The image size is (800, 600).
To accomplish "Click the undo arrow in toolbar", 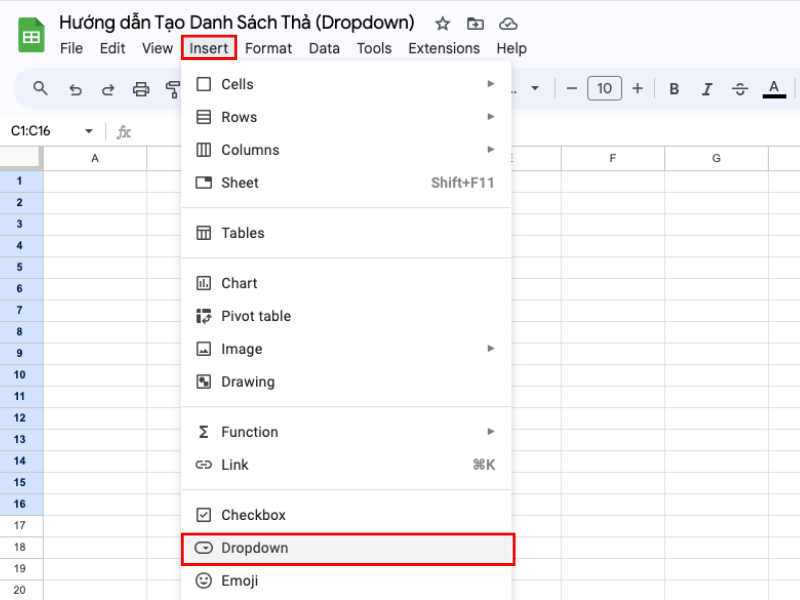I will tap(75, 89).
